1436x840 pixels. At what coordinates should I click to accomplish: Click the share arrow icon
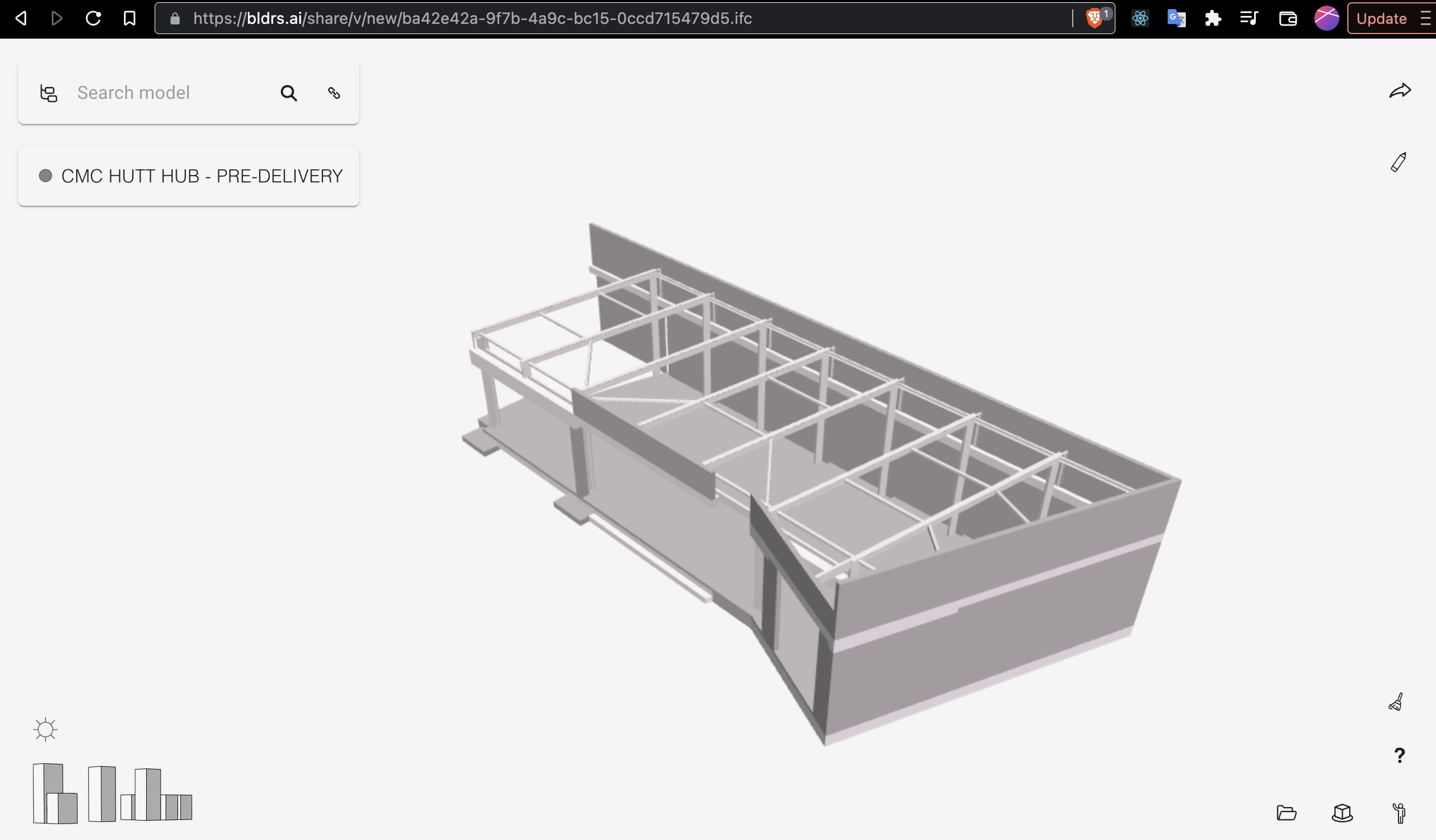[1400, 90]
